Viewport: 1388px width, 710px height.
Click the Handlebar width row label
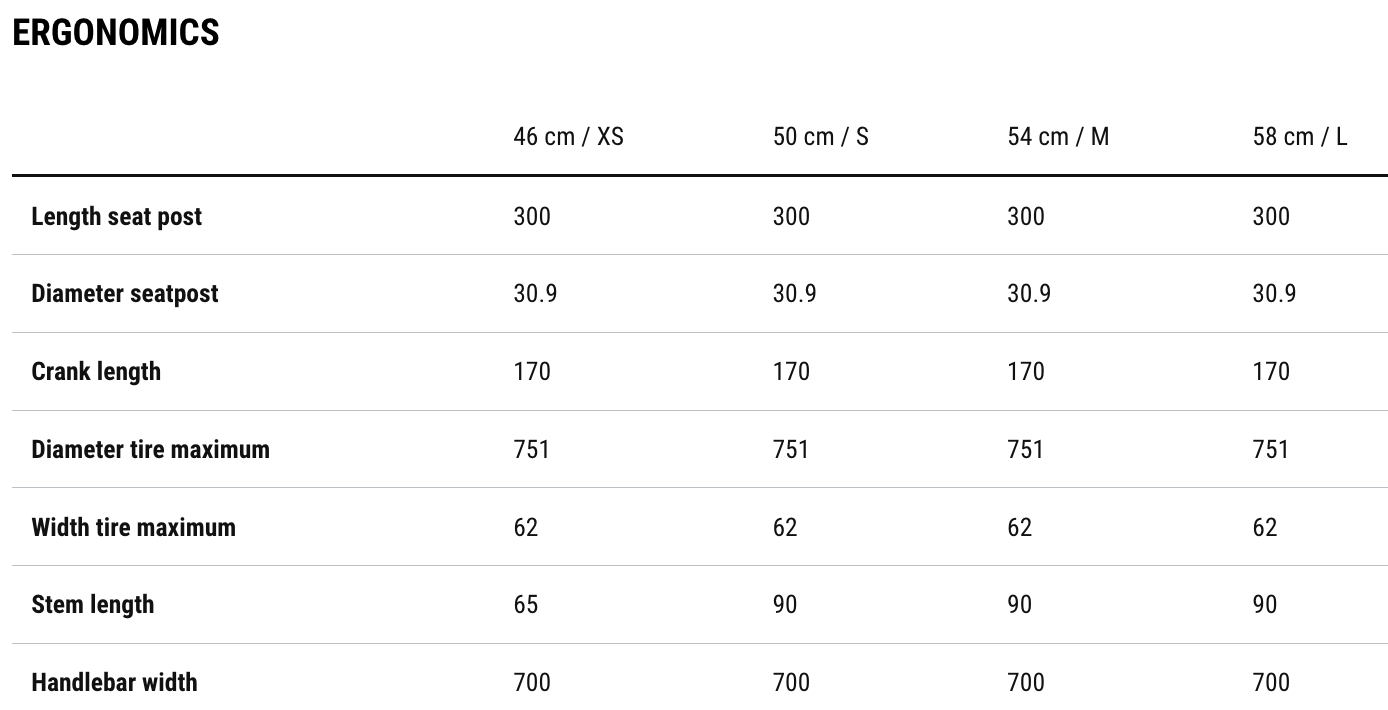pos(114,682)
